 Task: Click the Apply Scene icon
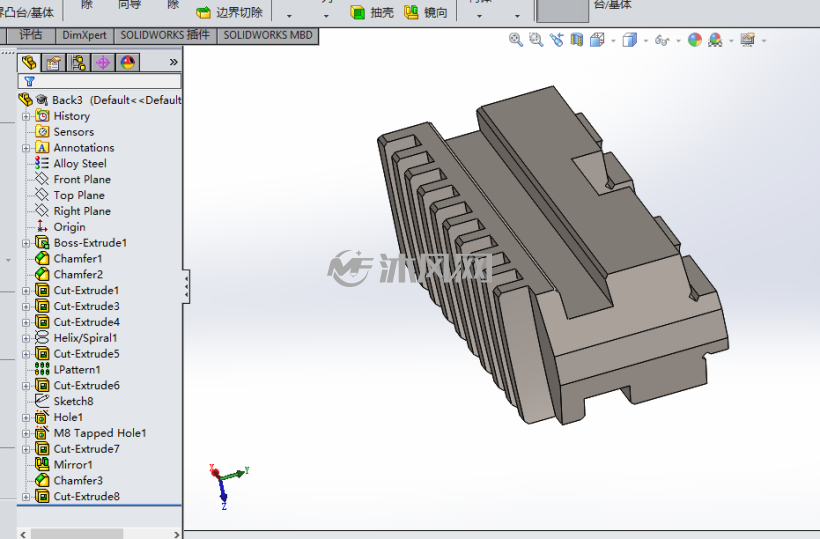(x=715, y=40)
